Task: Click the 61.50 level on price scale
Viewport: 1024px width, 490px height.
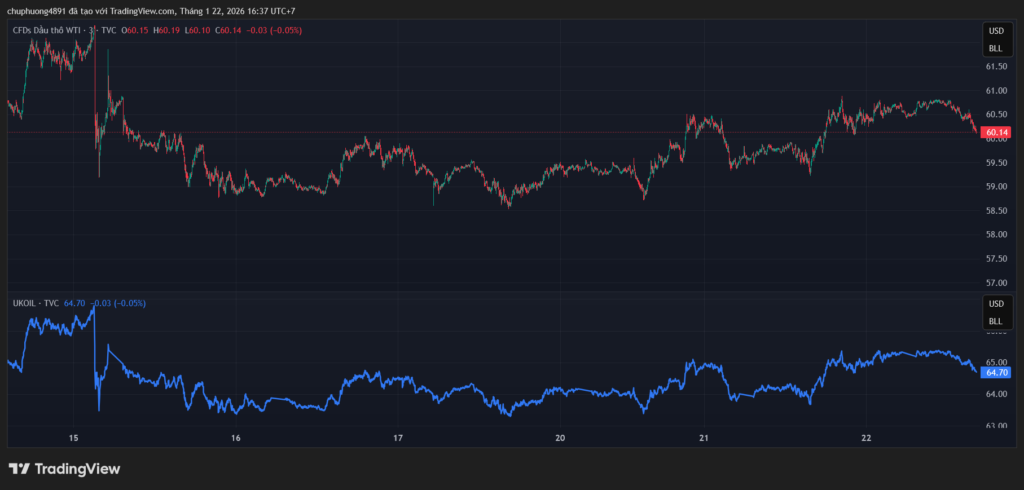Action: [x=995, y=67]
